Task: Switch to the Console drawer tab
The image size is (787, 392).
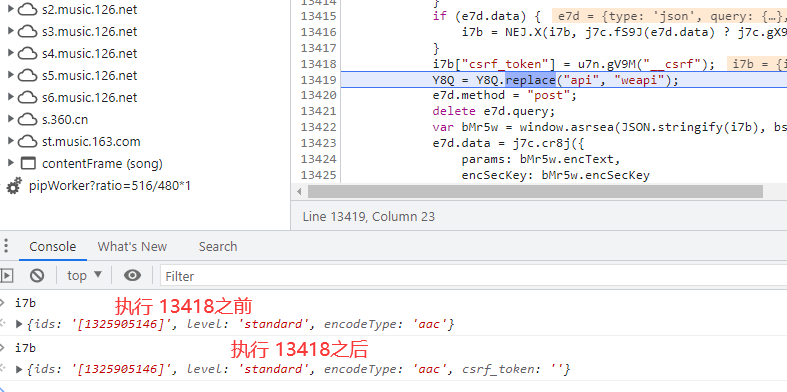Action: [x=53, y=246]
